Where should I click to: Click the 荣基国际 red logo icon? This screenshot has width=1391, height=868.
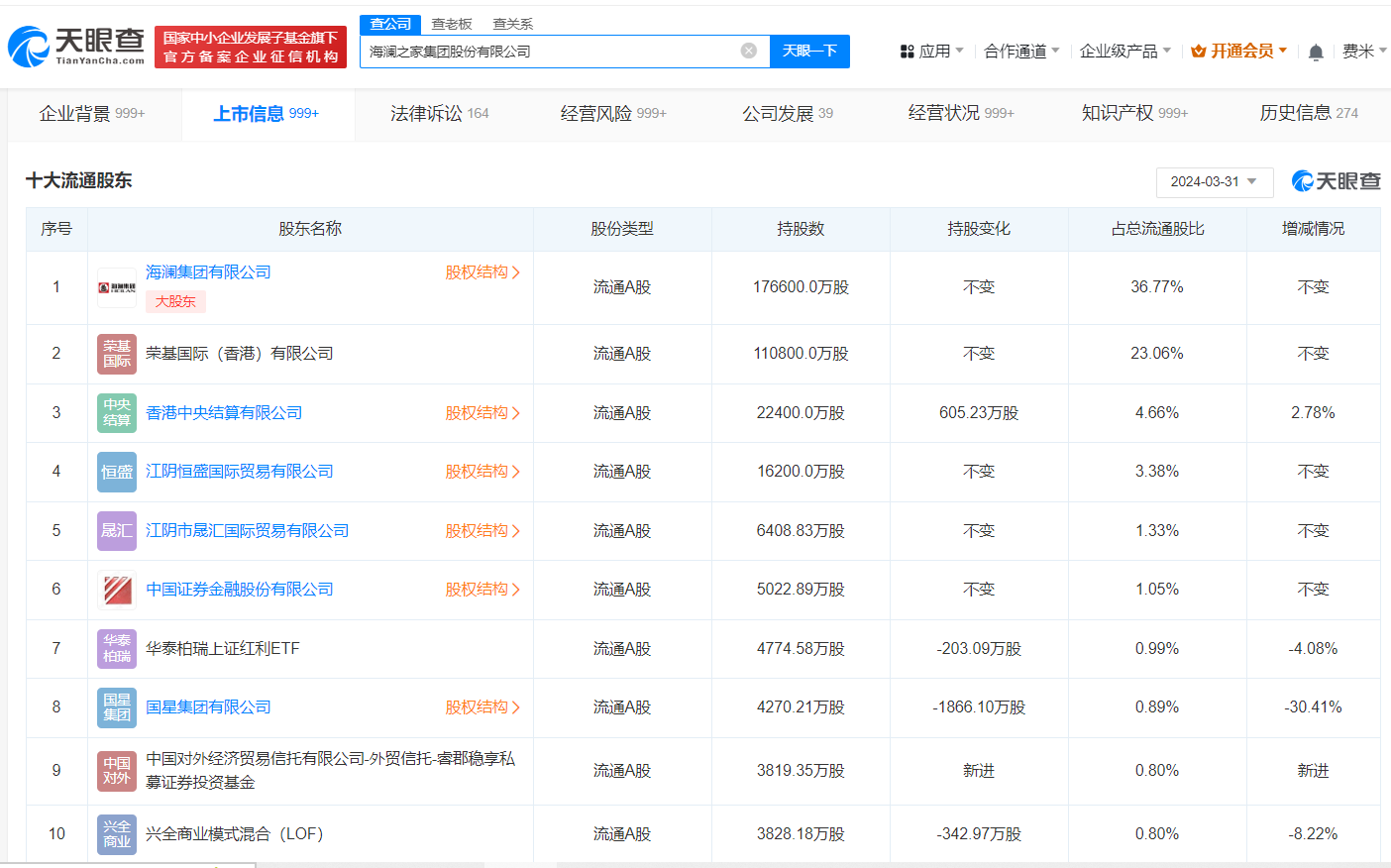tap(116, 354)
